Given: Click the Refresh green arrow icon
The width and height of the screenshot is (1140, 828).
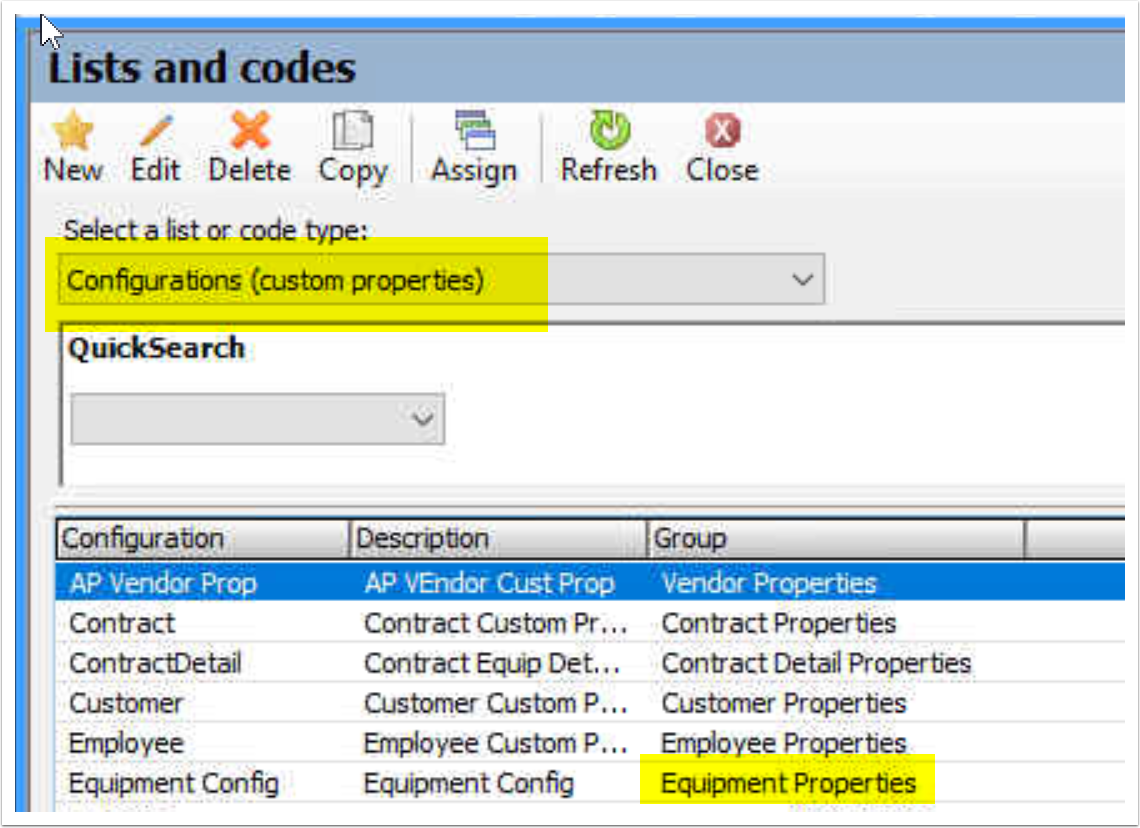Looking at the screenshot, I should pos(609,130).
